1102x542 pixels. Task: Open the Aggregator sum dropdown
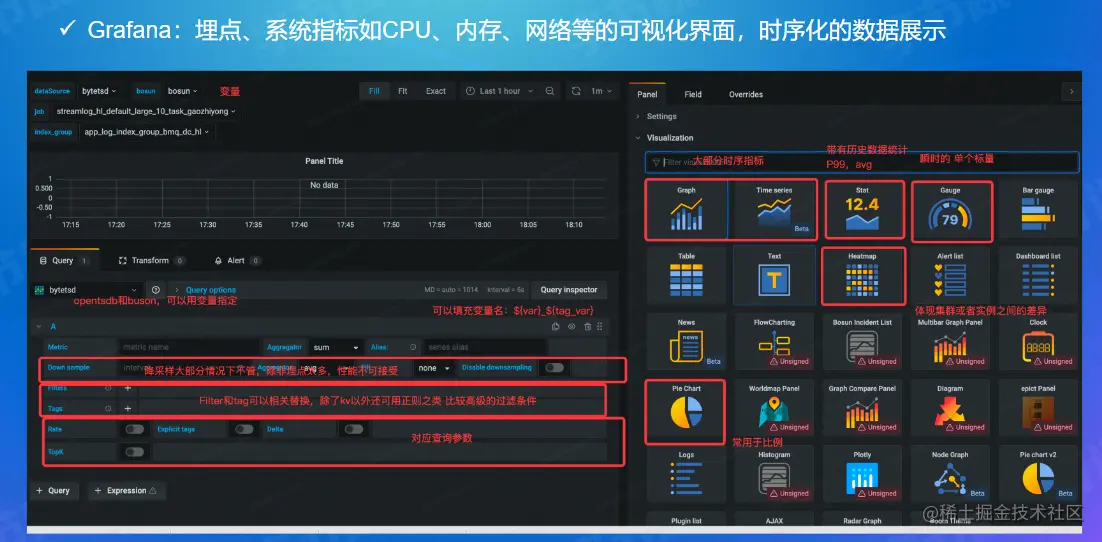337,347
